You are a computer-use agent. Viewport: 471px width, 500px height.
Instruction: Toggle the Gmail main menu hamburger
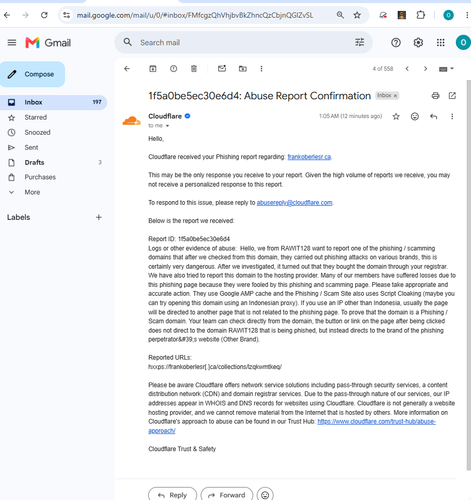(12, 43)
